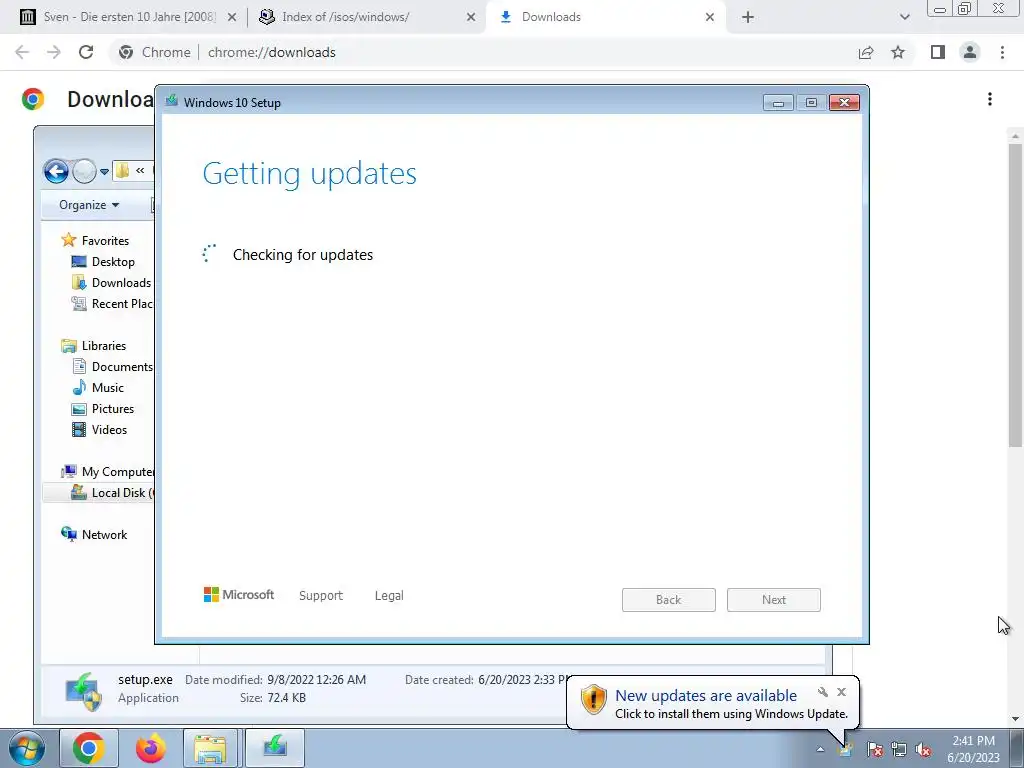The image size is (1024, 768).
Task: Open new tab with plus button
Action: pyautogui.click(x=748, y=17)
